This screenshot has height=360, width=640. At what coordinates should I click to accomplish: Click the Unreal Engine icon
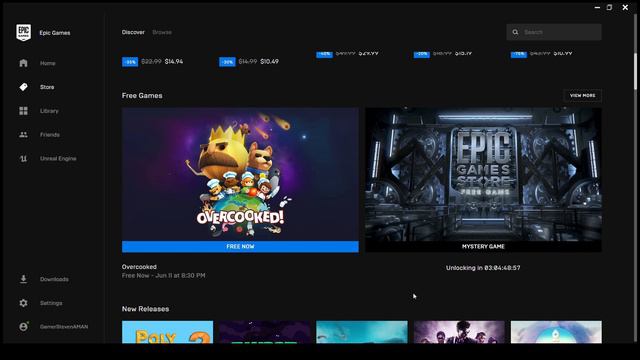point(24,158)
